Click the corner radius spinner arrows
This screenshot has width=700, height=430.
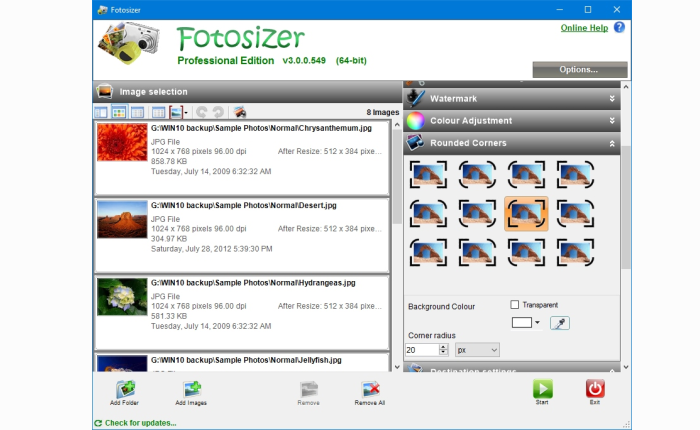[x=443, y=350]
